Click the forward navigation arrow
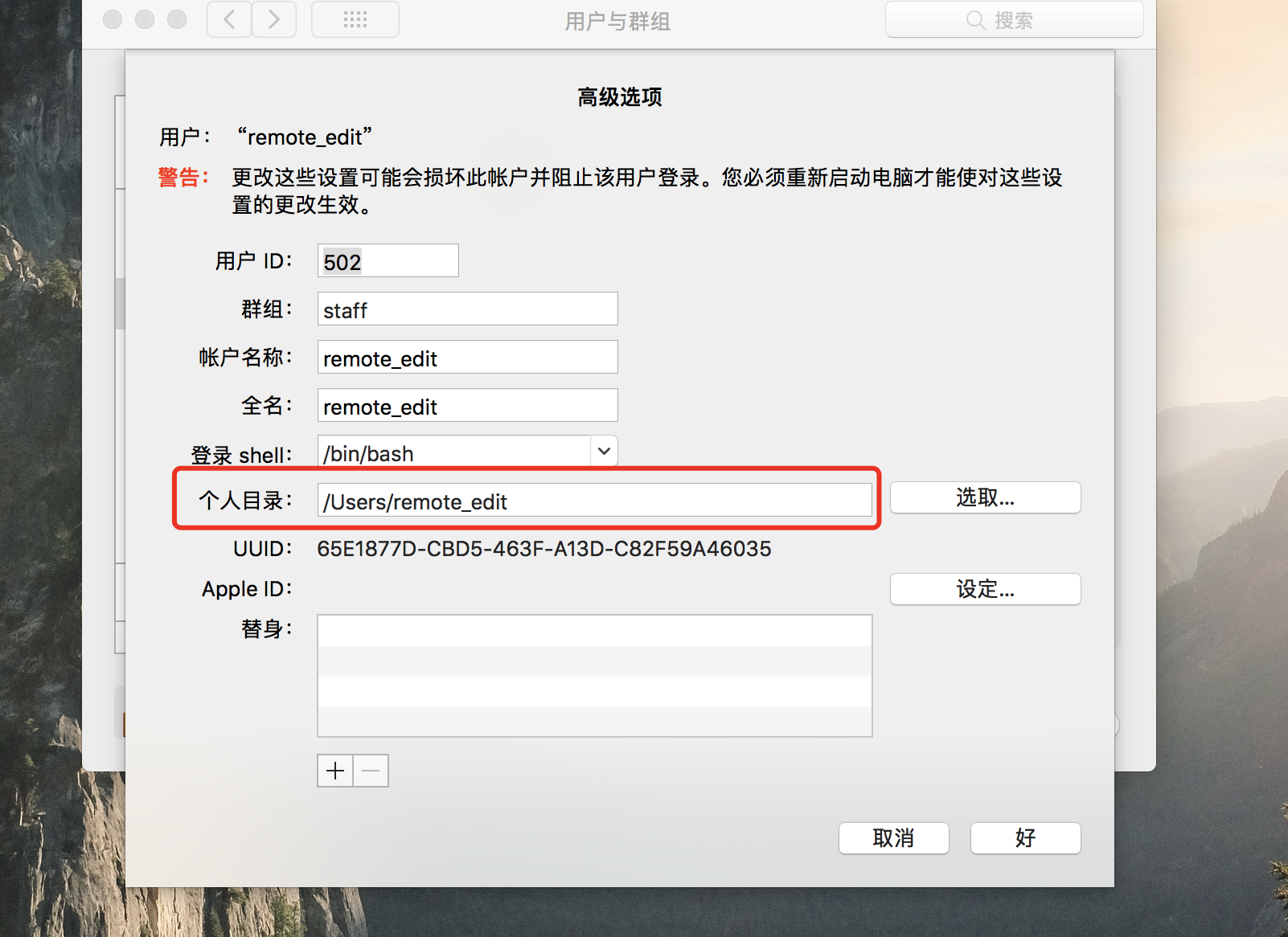The image size is (1288, 937). (274, 19)
